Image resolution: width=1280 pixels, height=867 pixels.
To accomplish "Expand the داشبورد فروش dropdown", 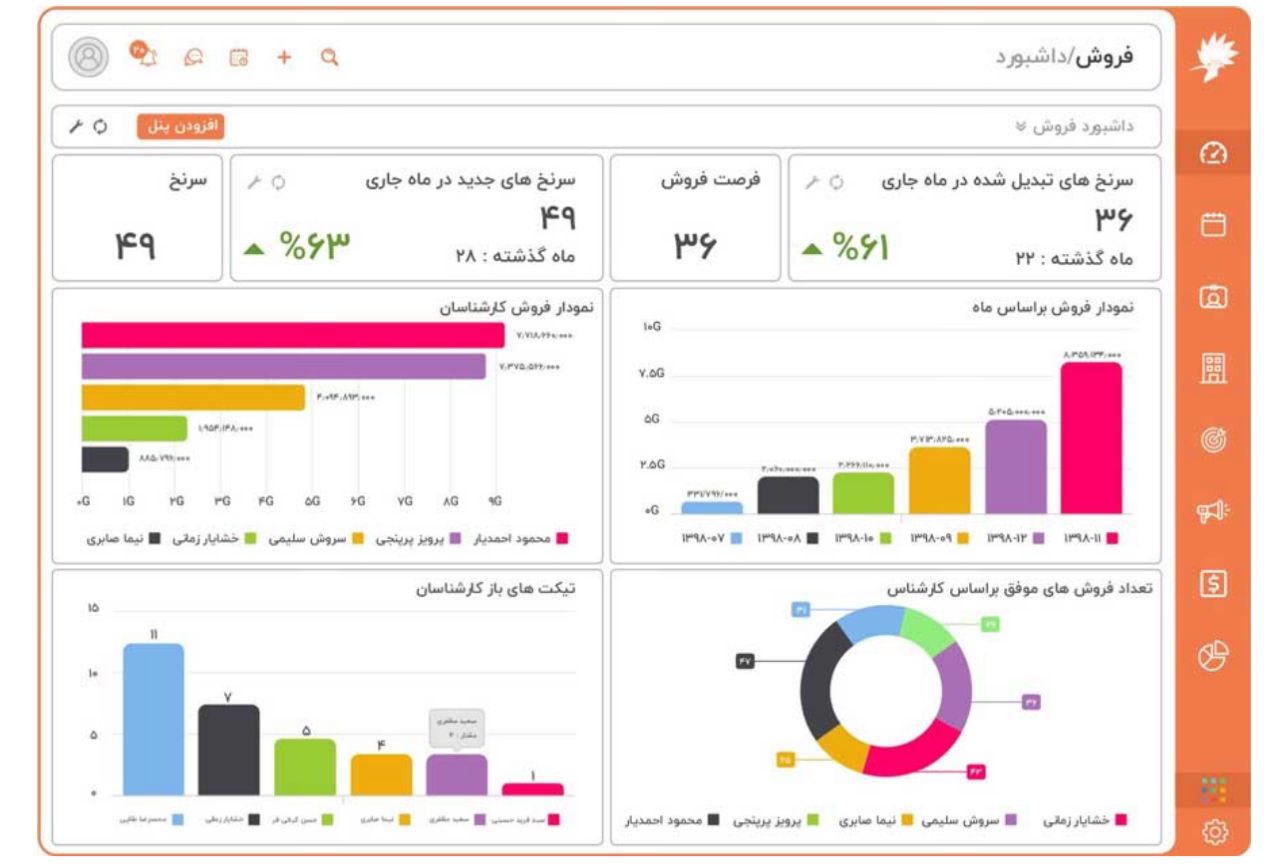I will click(1075, 127).
